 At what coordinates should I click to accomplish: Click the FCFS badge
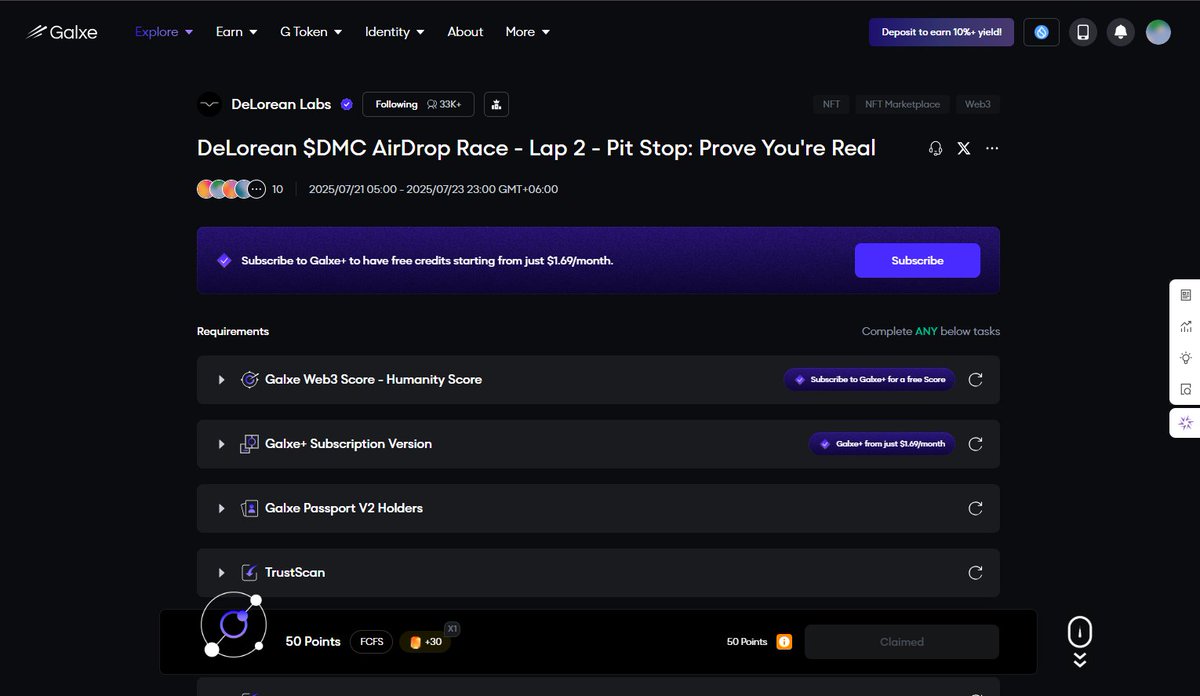(x=371, y=642)
